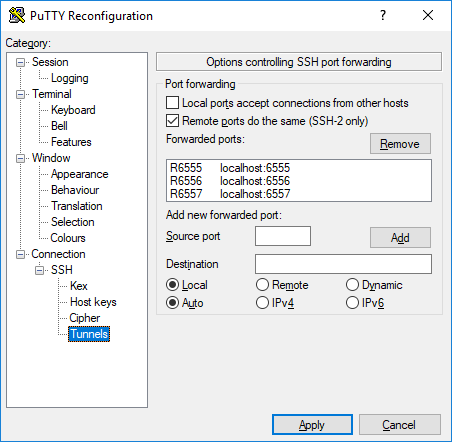
Task: Select the Remote radio button
Action: click(262, 285)
